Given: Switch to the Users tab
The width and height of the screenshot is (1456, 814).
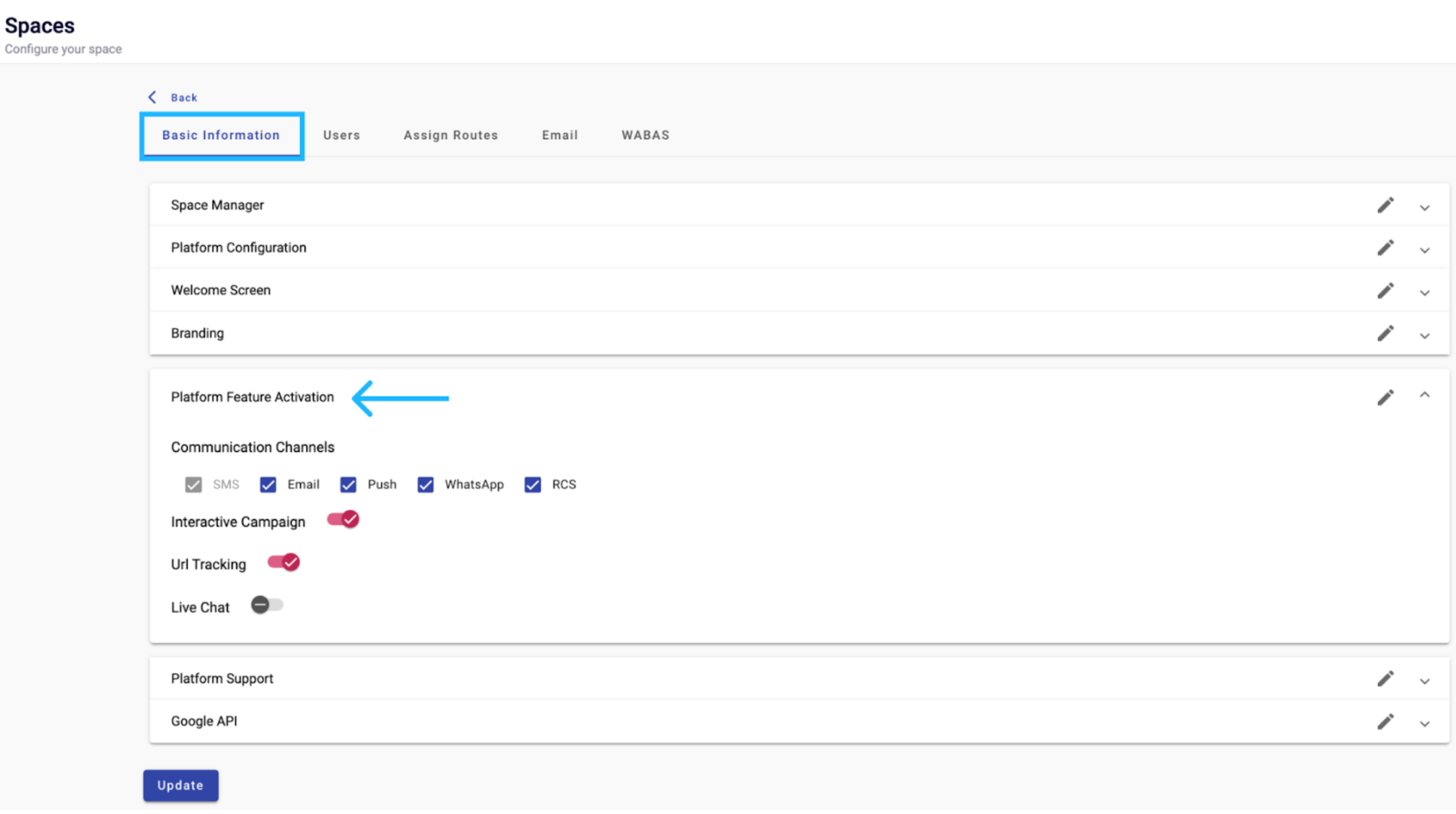Looking at the screenshot, I should [342, 135].
